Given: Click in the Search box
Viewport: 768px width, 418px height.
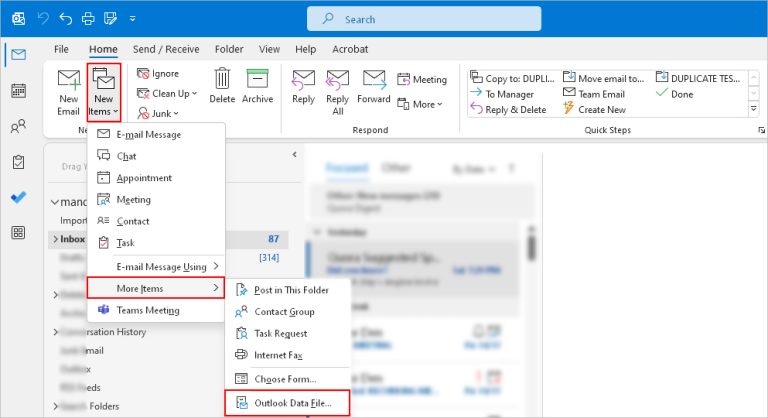Looking at the screenshot, I should [x=424, y=19].
